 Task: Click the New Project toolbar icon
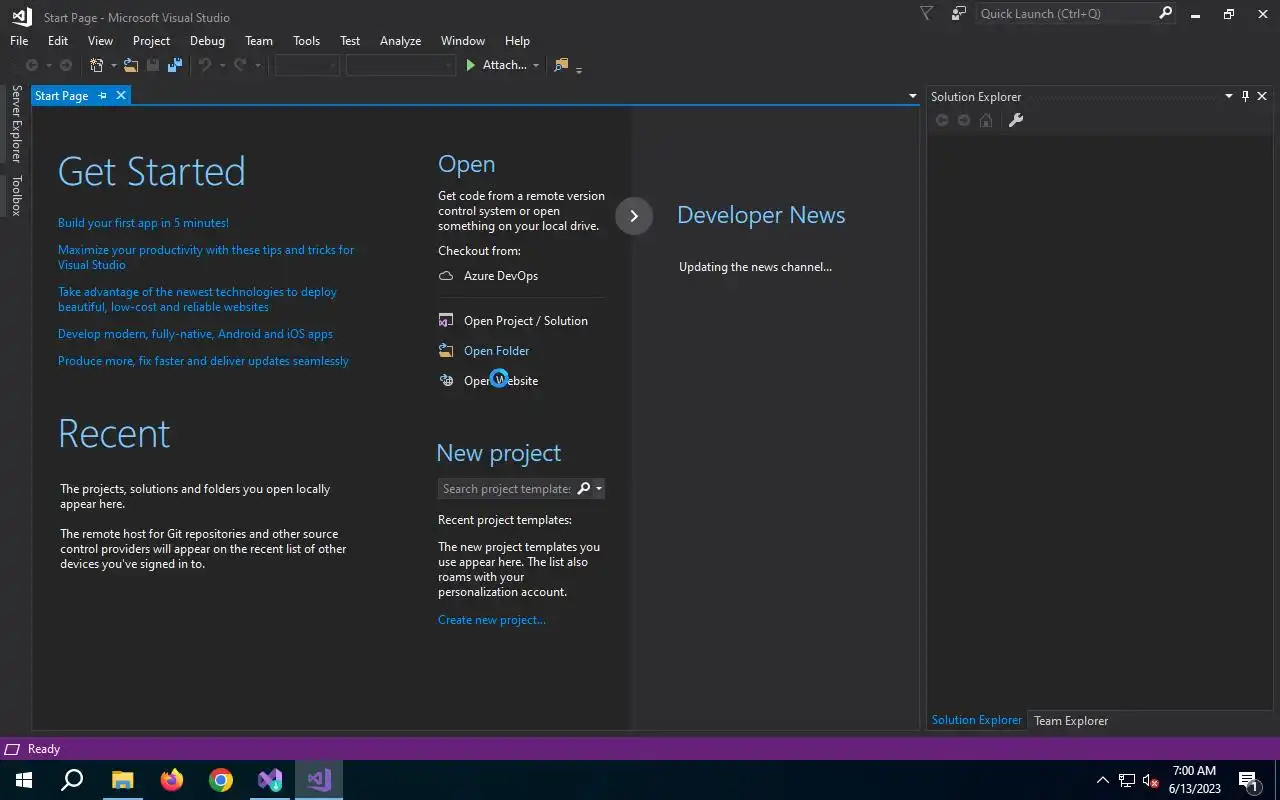coord(97,65)
